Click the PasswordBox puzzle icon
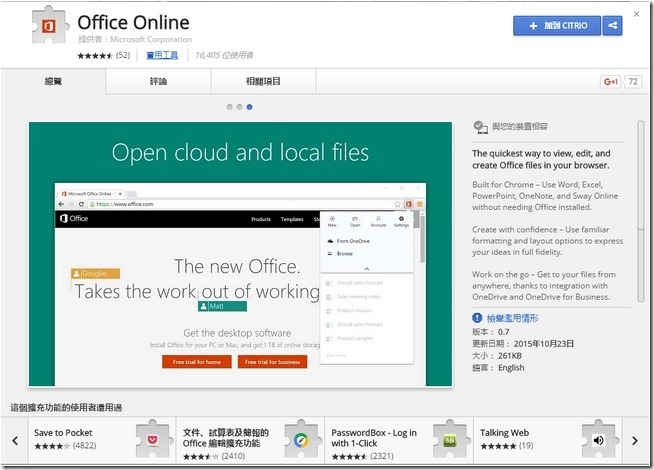 pos(450,440)
